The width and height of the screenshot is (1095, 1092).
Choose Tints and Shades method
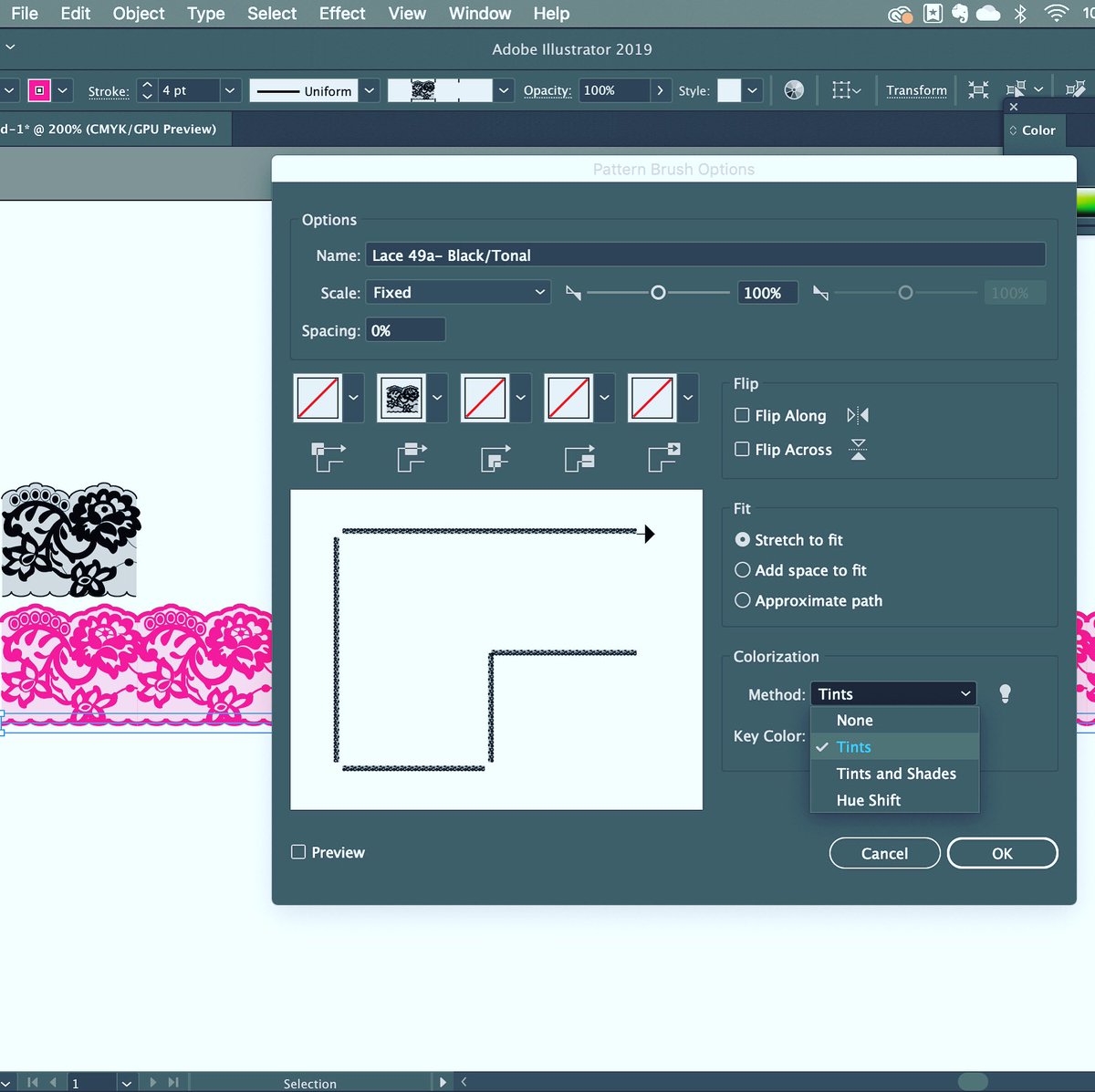894,774
